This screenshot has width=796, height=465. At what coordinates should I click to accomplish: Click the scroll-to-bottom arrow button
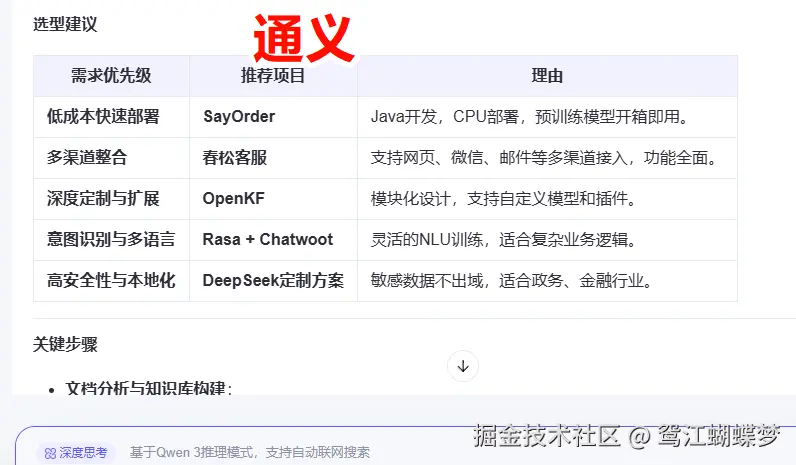click(462, 366)
